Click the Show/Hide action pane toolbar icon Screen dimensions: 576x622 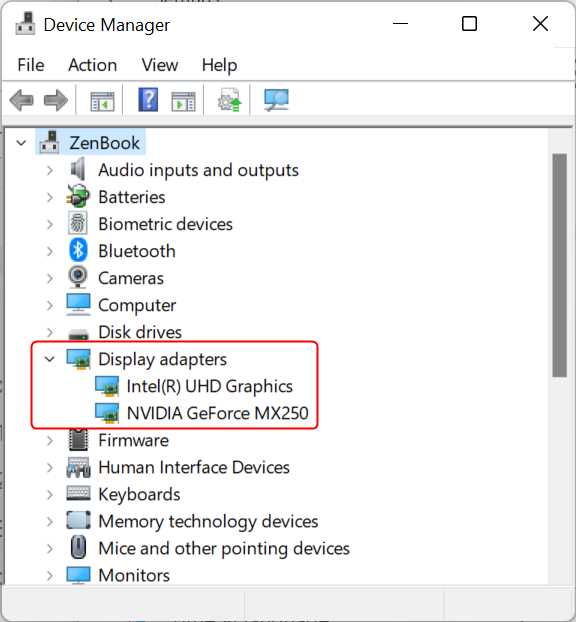pyautogui.click(x=183, y=101)
